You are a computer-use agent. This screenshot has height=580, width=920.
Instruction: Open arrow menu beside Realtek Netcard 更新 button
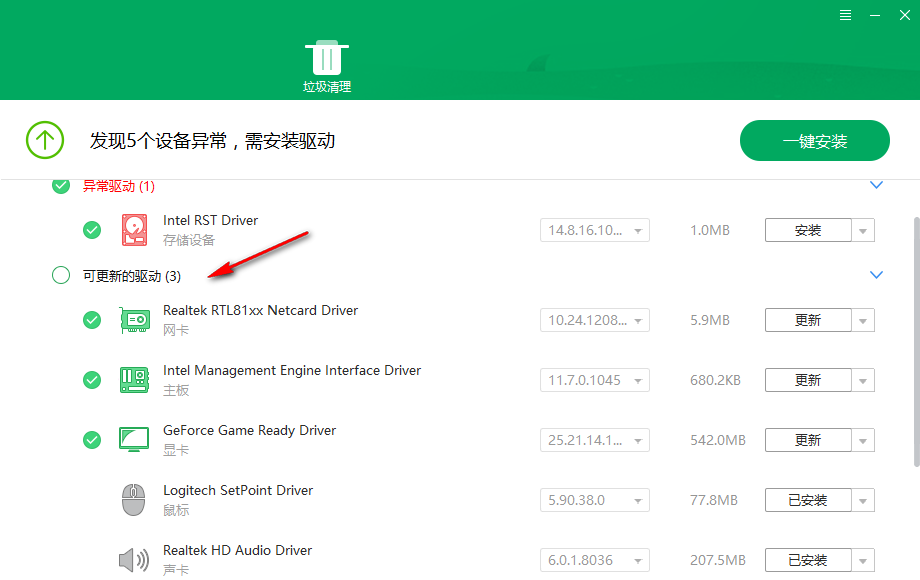[863, 320]
